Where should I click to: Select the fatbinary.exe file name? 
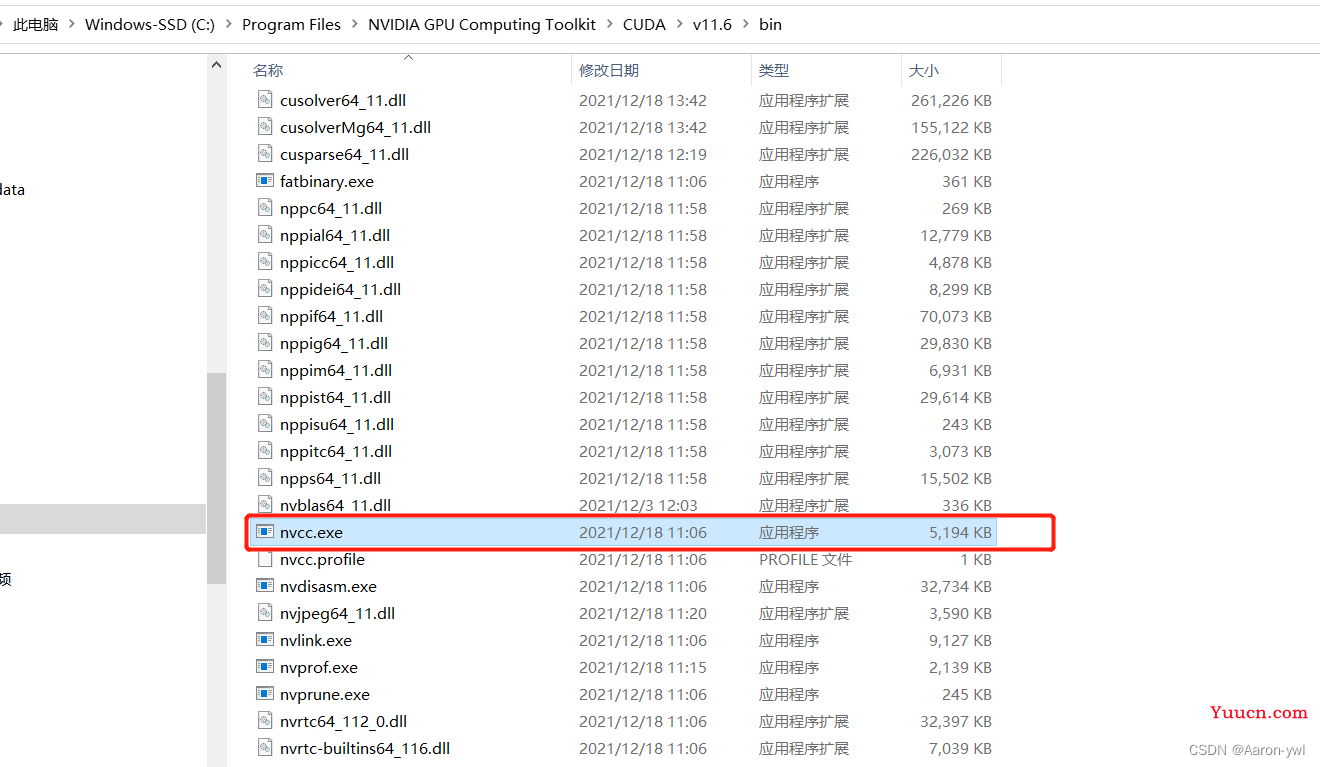pos(327,181)
